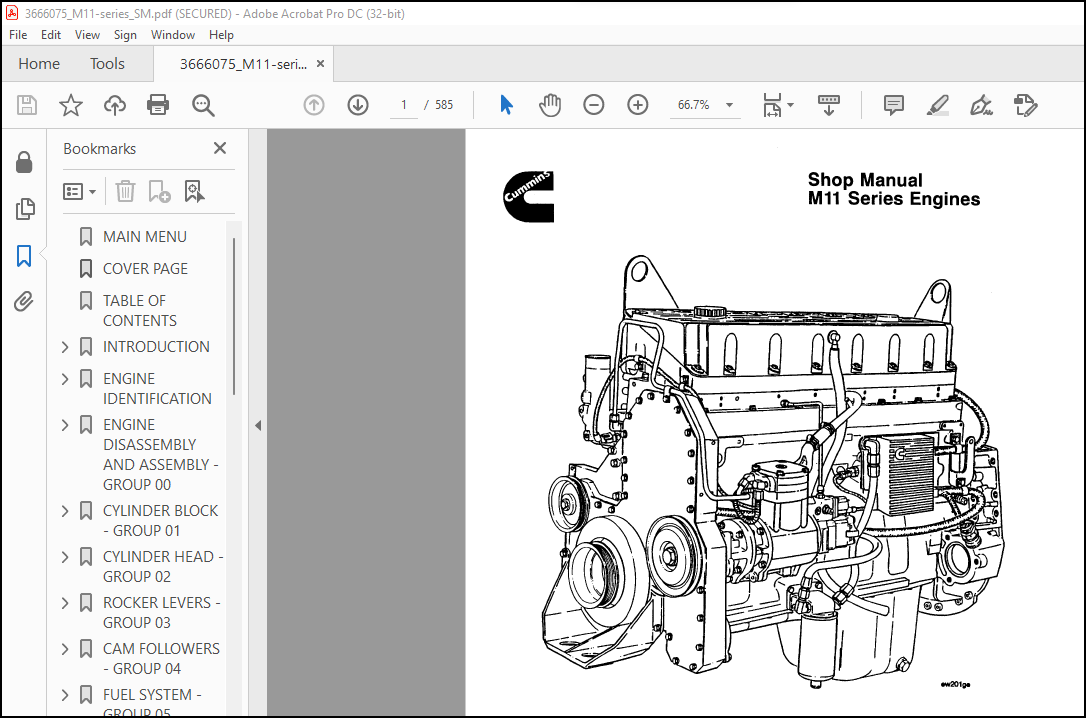1086x718 pixels.
Task: Expand CYLINDER BLOCK - GROUP 01 bookmark
Action: (65, 511)
